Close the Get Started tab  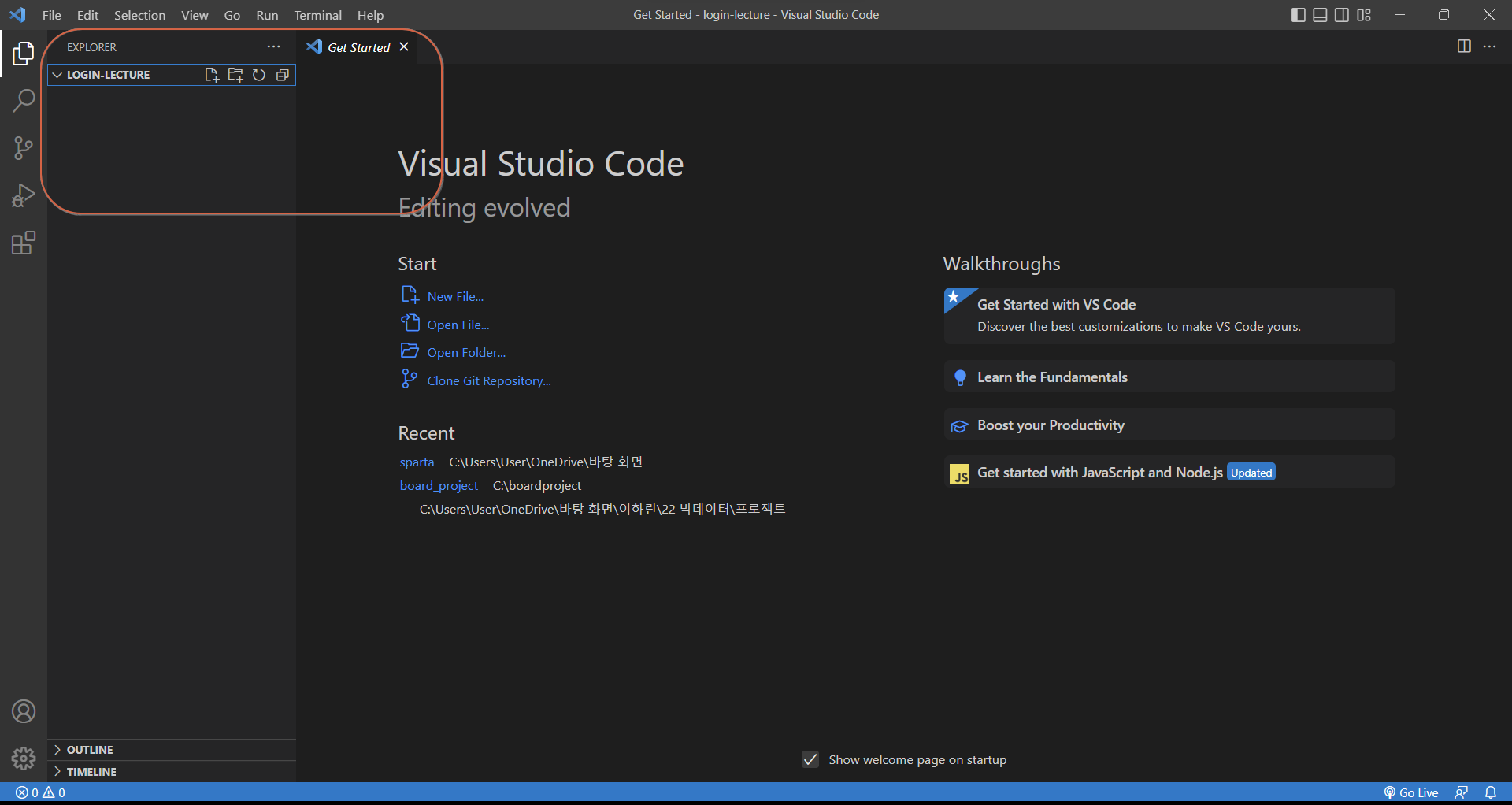point(404,47)
